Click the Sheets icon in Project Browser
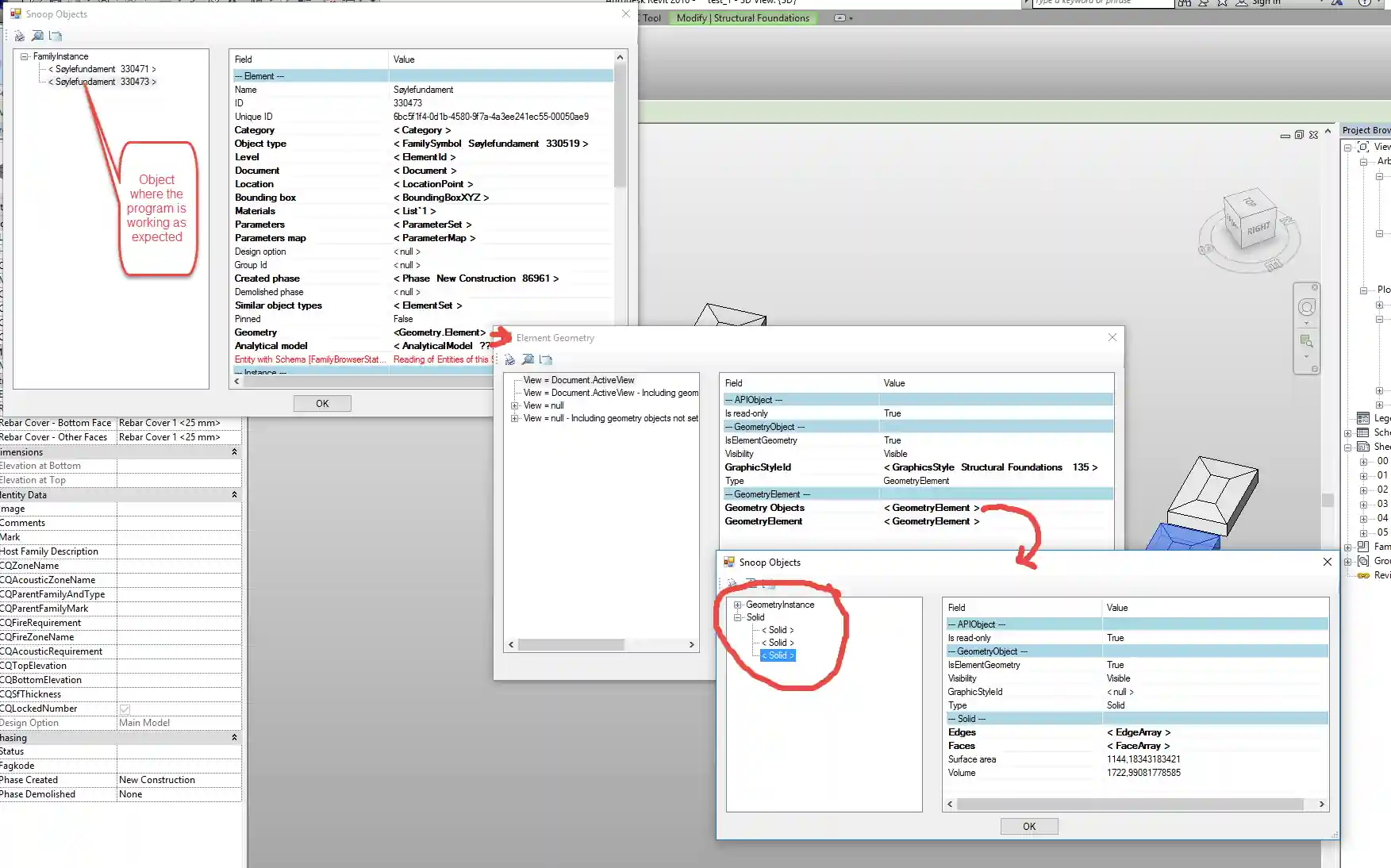The width and height of the screenshot is (1391, 868). pos(1365,446)
